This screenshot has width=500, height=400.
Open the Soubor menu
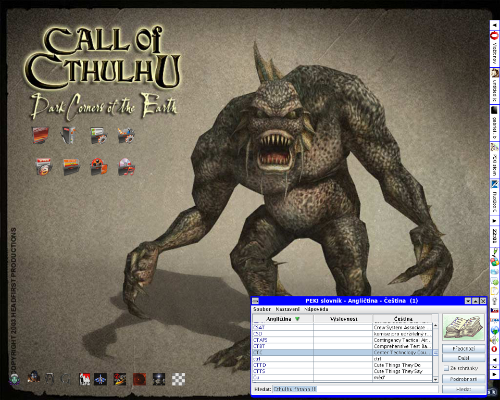pos(262,309)
